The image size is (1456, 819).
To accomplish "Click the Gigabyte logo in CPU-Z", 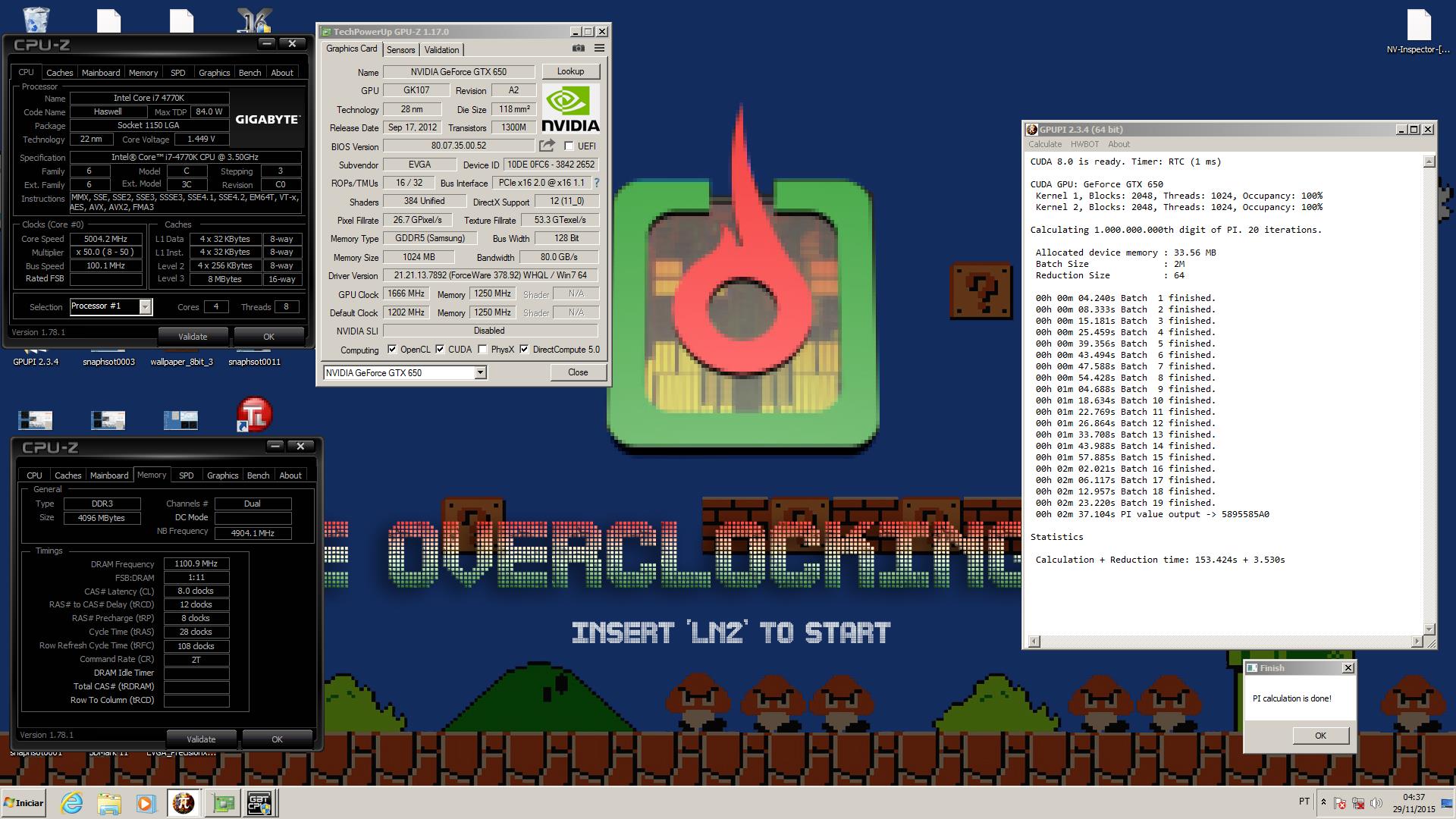I will tap(267, 120).
